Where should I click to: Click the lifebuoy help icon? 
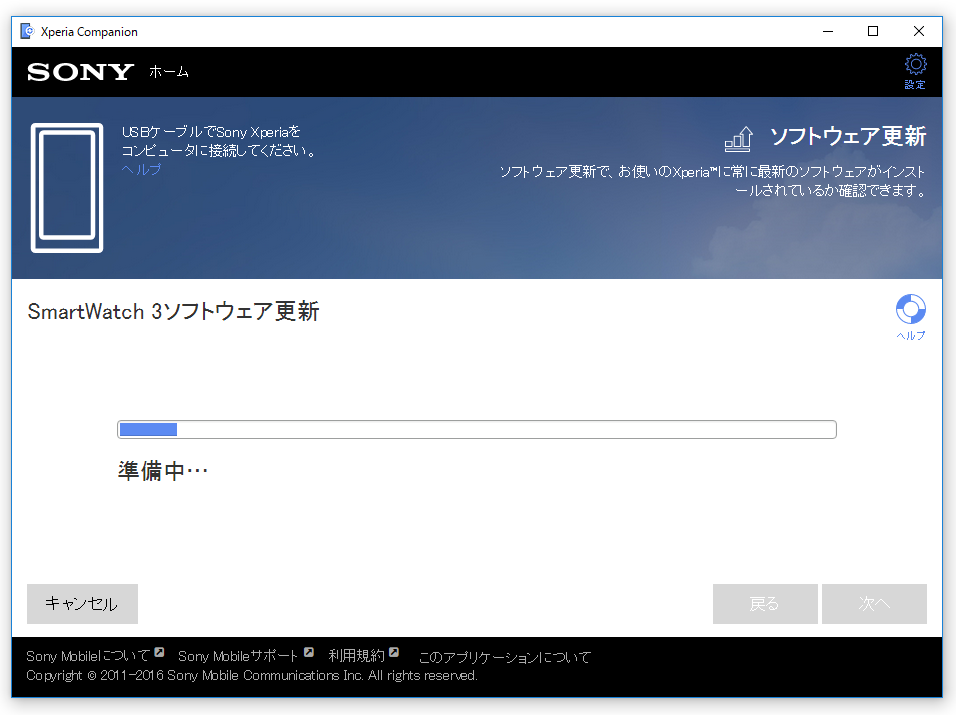(910, 309)
